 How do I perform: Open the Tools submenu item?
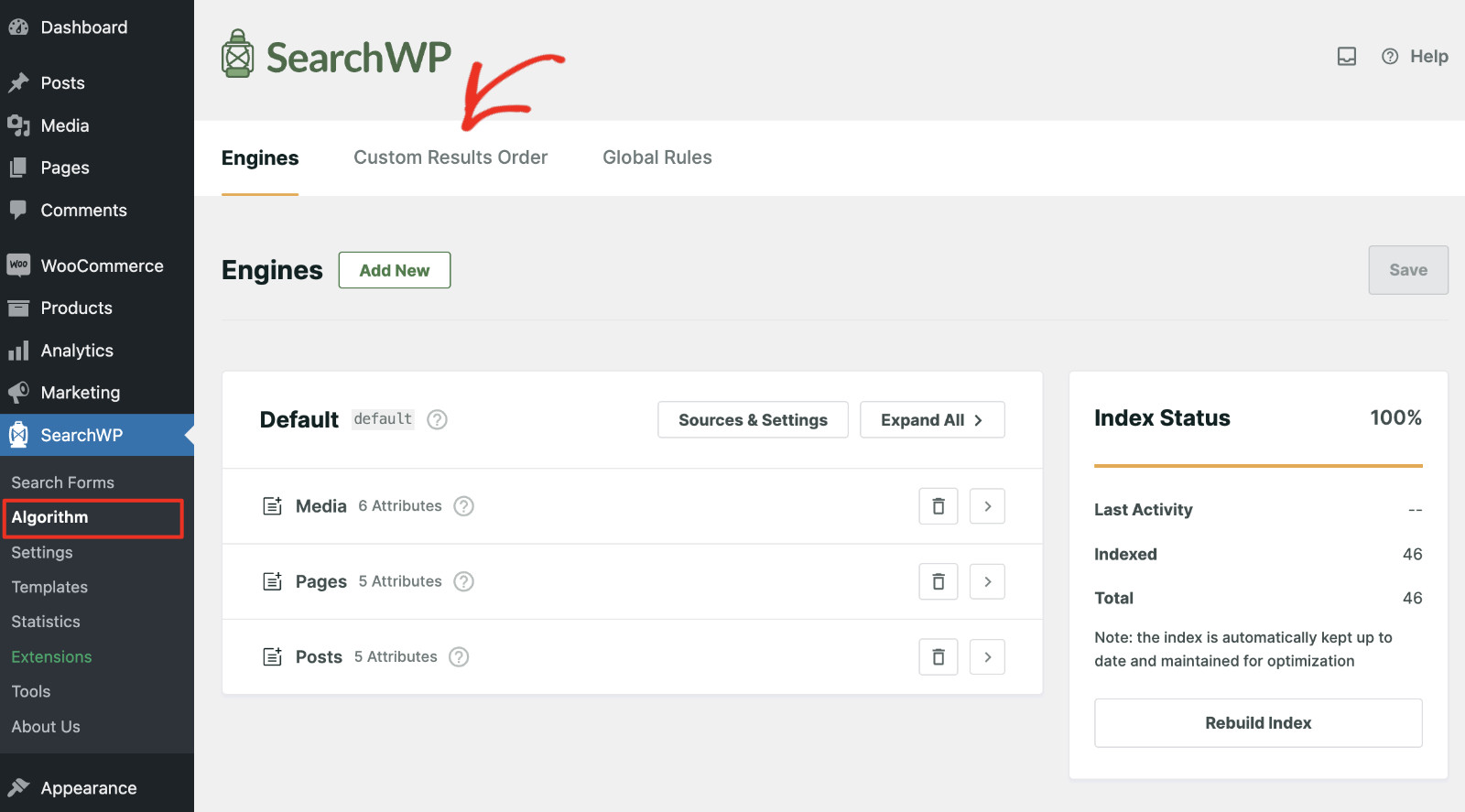(31, 692)
